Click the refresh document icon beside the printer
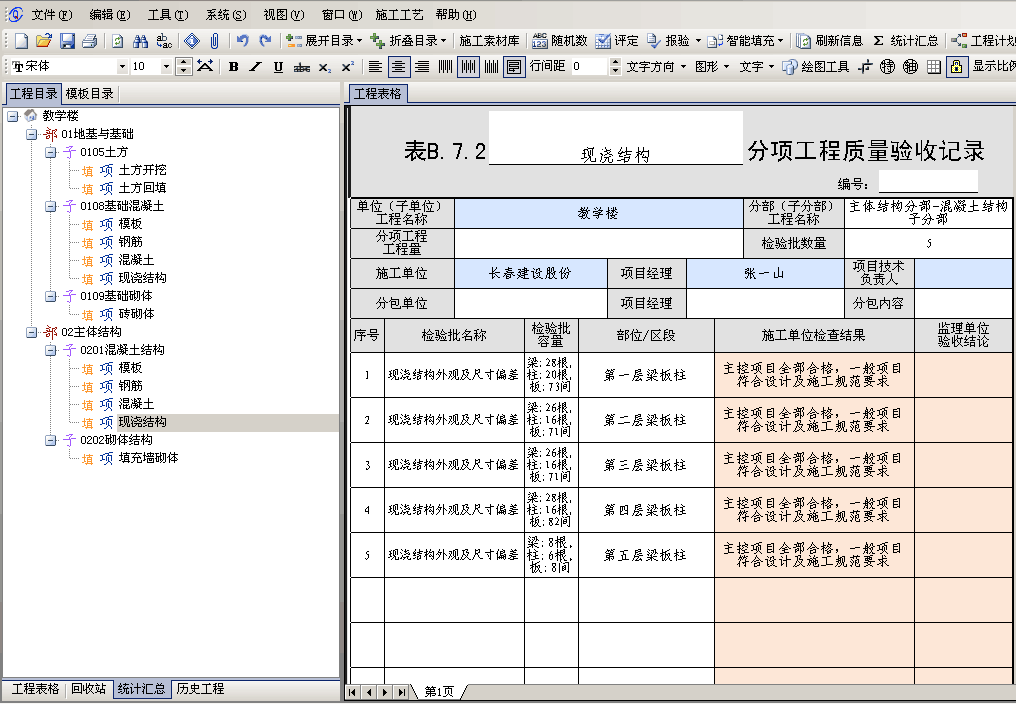1016x704 pixels. click(117, 41)
